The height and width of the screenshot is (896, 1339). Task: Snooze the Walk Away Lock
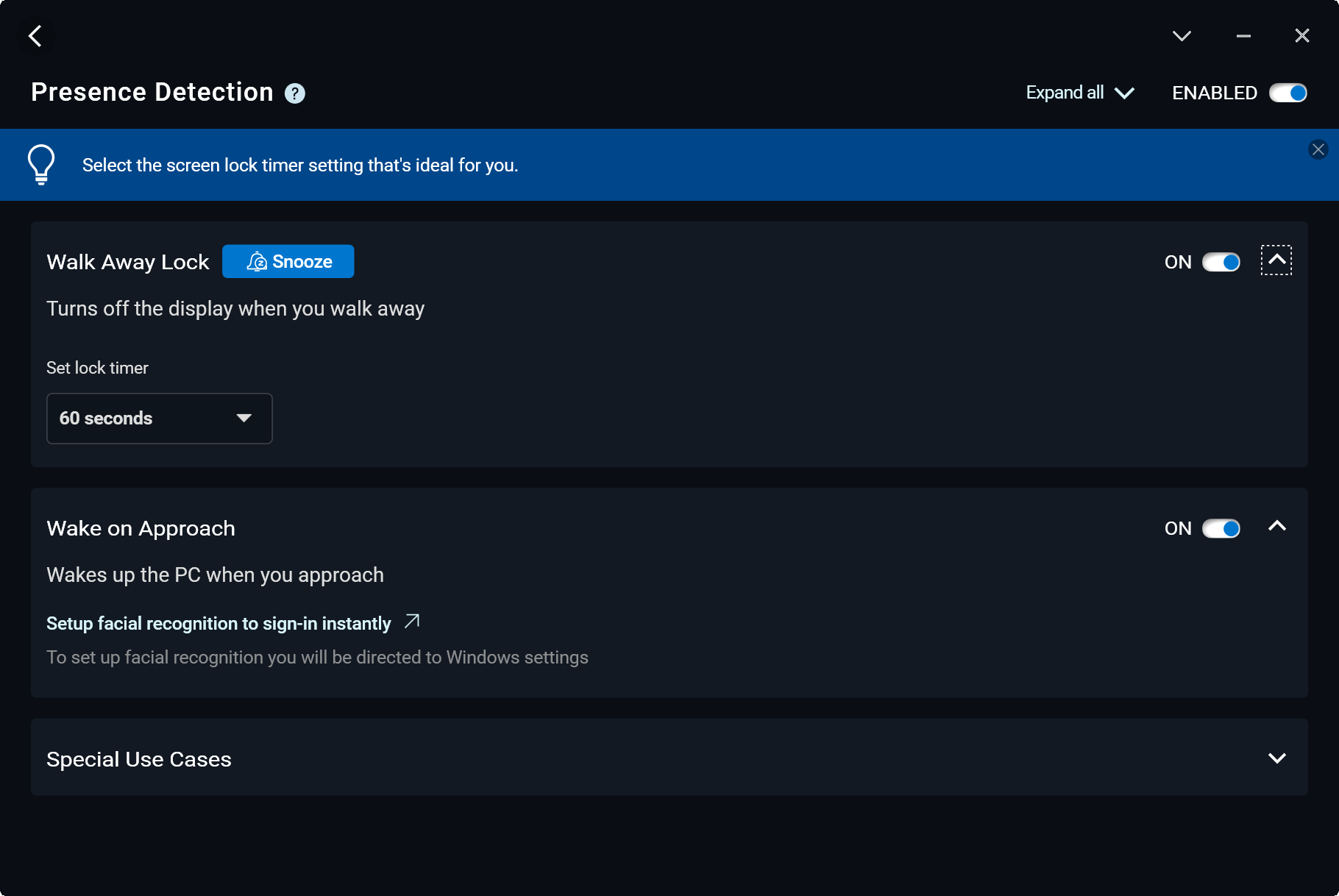pyautogui.click(x=288, y=262)
